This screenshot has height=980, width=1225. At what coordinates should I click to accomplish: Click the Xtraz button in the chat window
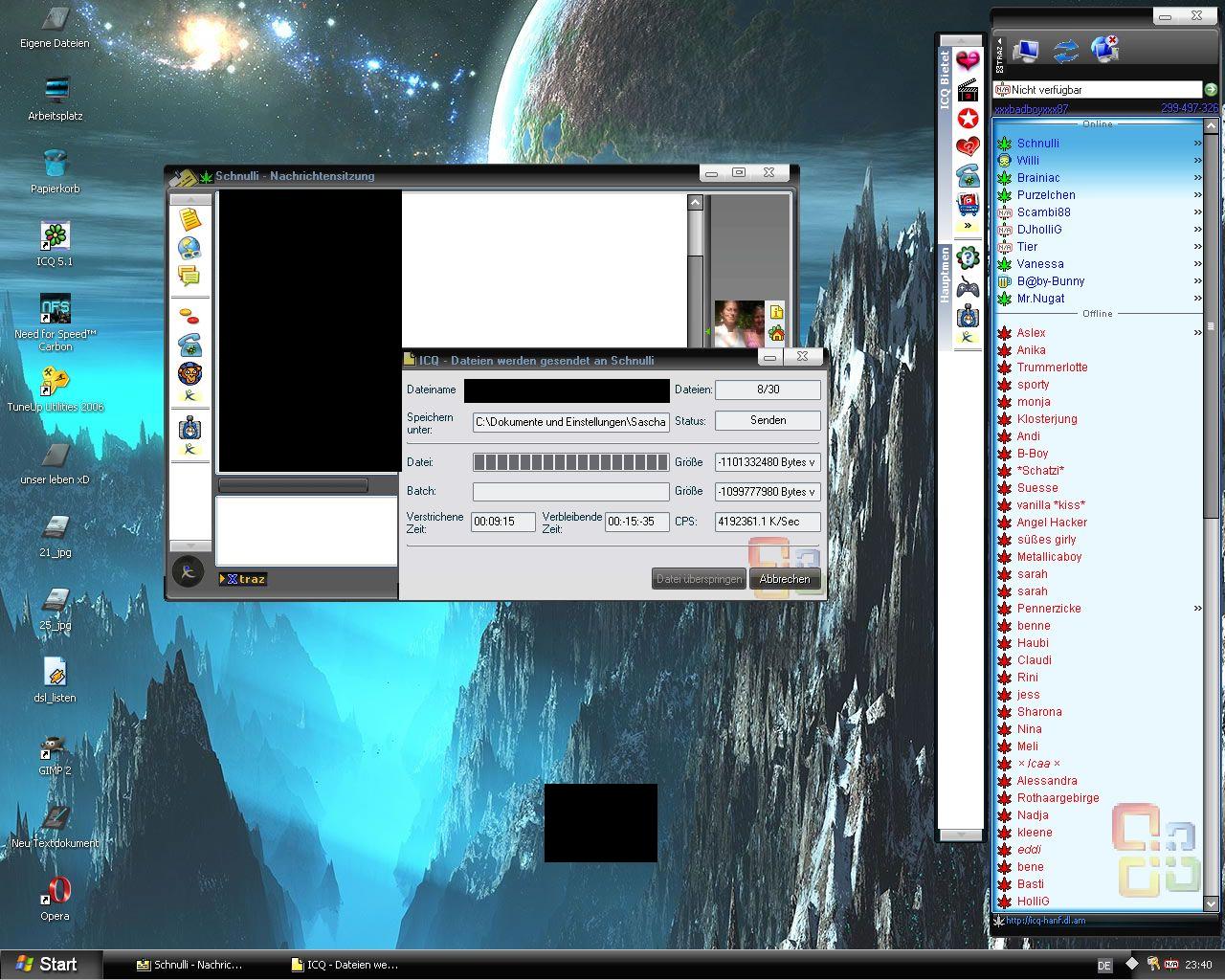(243, 579)
